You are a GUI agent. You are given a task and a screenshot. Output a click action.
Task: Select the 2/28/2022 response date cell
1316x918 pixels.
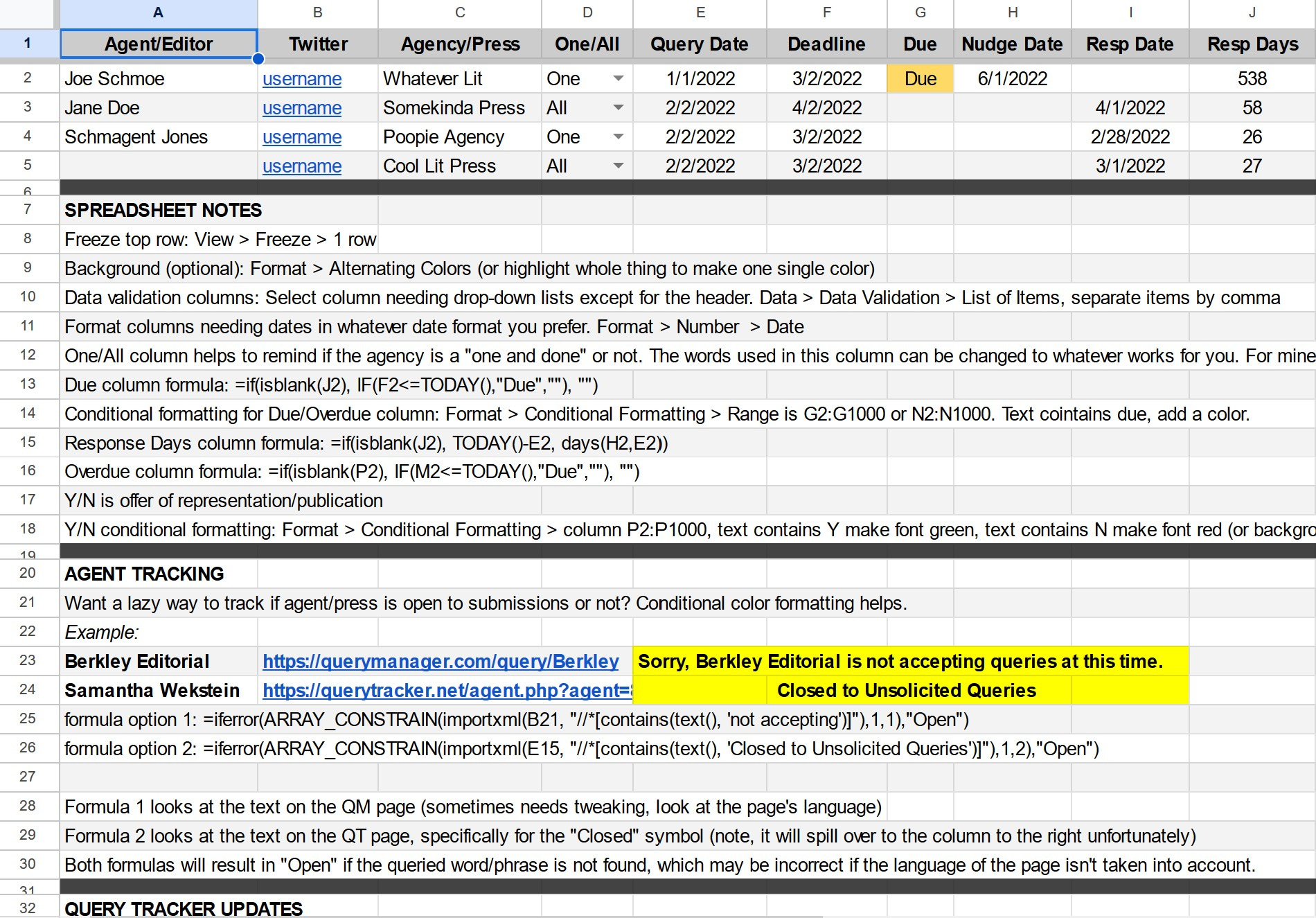(1130, 137)
